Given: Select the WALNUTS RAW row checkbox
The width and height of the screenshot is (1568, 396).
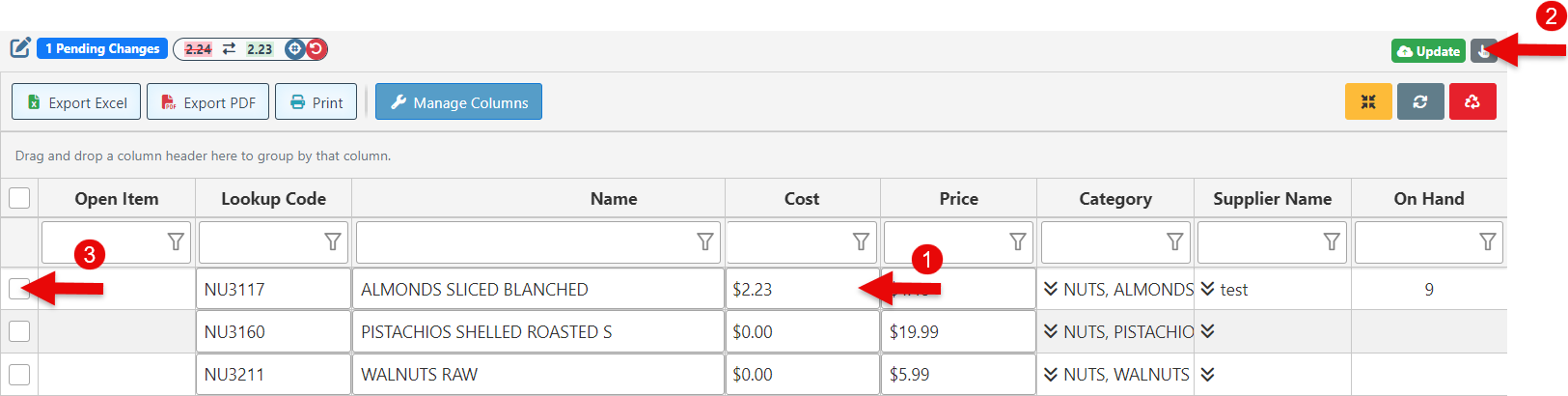Looking at the screenshot, I should pyautogui.click(x=19, y=374).
